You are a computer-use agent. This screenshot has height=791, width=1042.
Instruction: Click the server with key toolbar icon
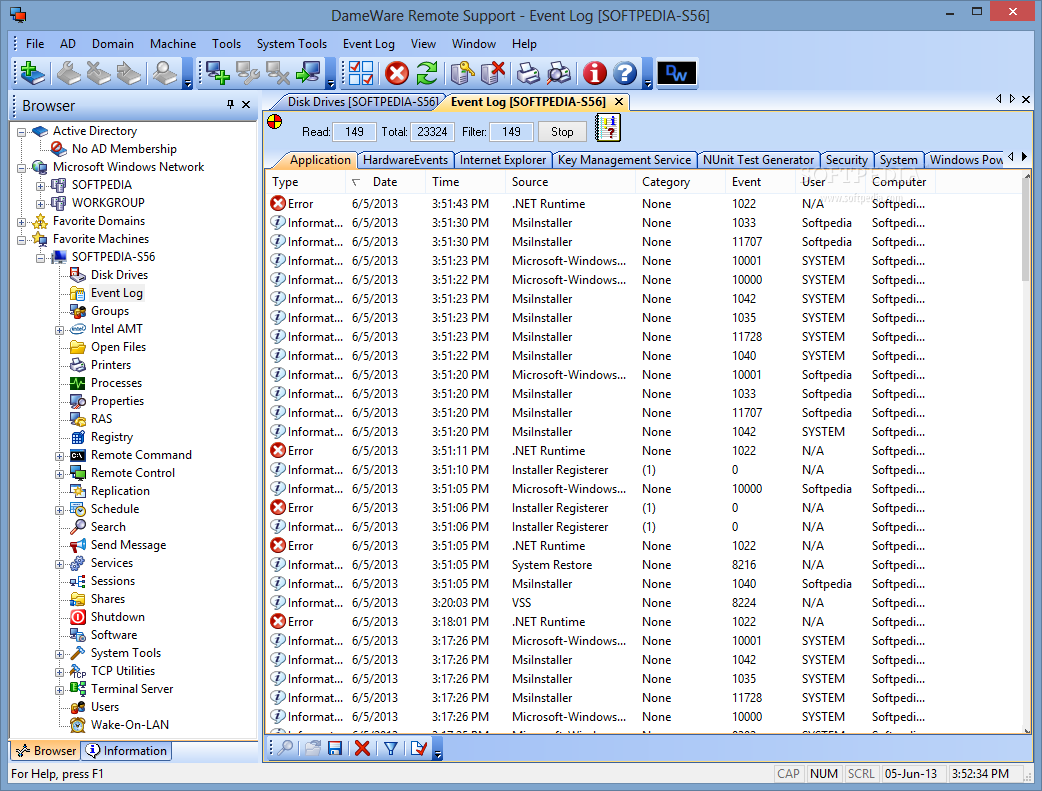[463, 73]
